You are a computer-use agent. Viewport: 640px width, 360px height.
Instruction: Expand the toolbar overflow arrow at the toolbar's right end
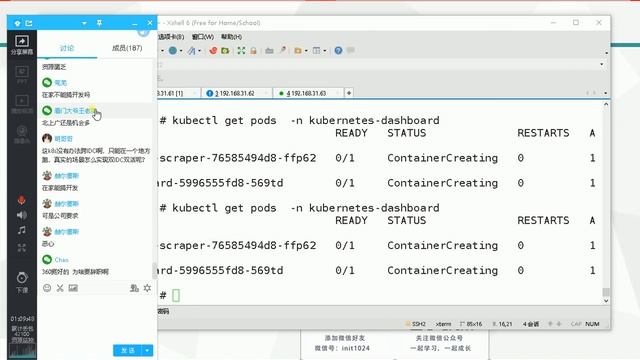pyautogui.click(x=606, y=53)
